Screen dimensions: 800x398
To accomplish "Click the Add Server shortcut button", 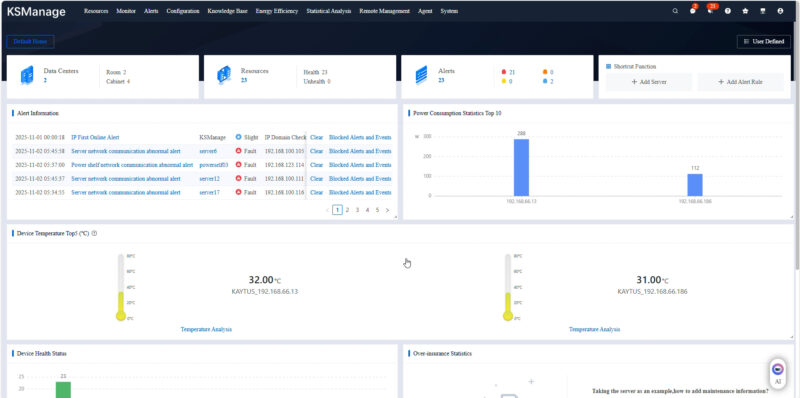I will point(649,82).
